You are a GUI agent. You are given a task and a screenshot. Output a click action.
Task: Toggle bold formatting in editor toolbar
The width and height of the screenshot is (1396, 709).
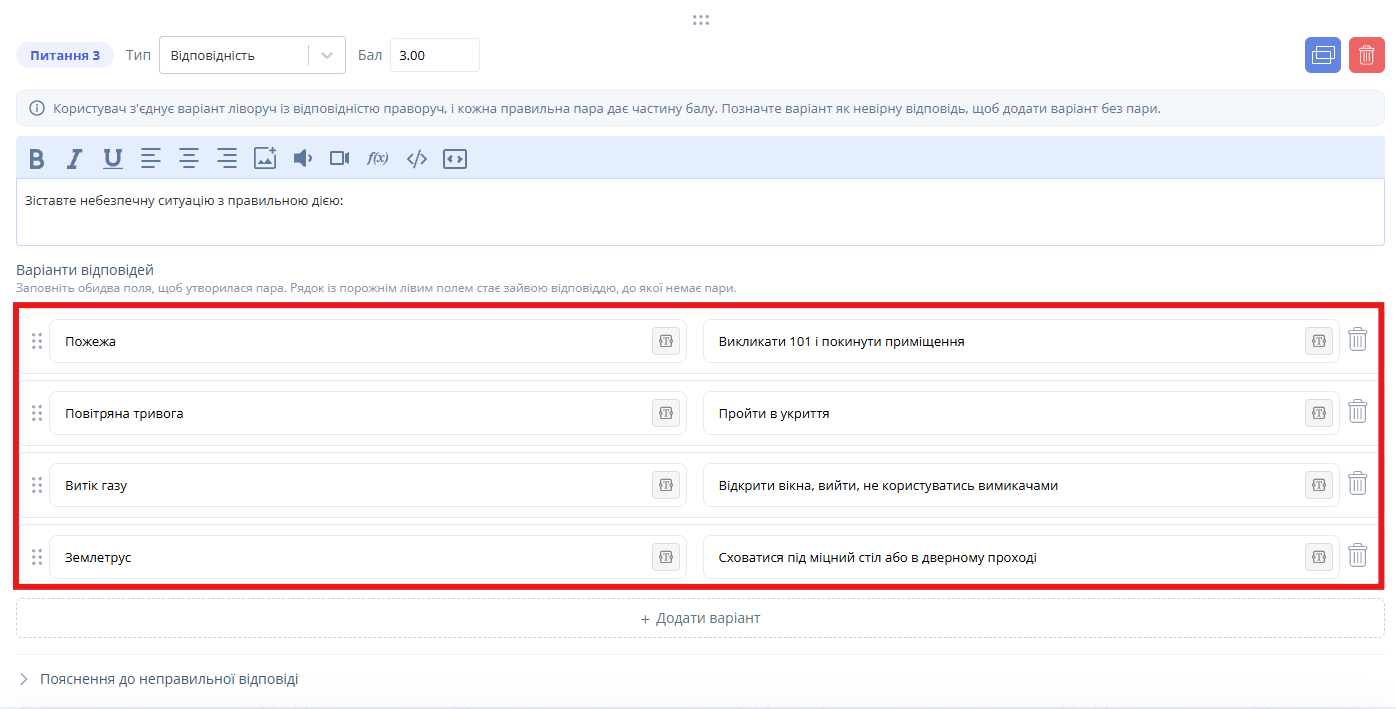tap(37, 158)
